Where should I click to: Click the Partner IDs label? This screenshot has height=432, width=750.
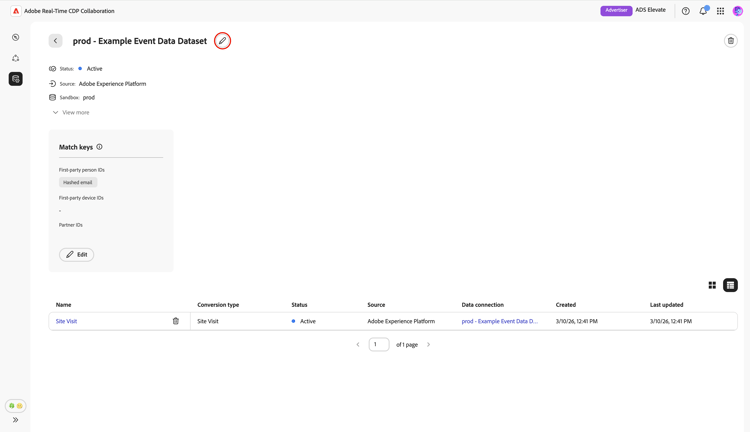(x=71, y=225)
